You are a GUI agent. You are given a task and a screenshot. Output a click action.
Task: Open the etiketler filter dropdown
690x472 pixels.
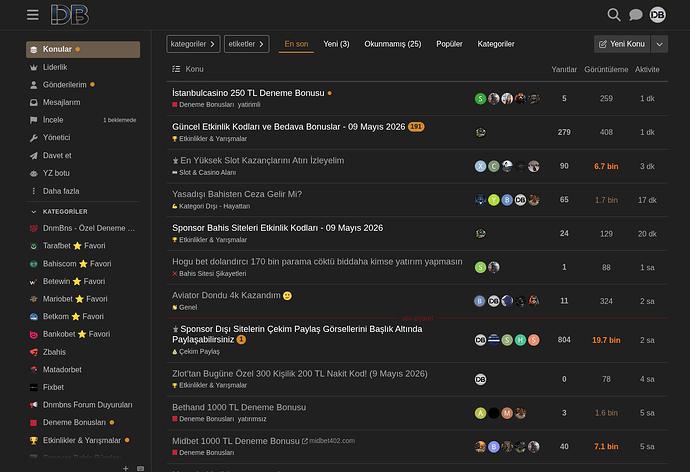coord(246,44)
